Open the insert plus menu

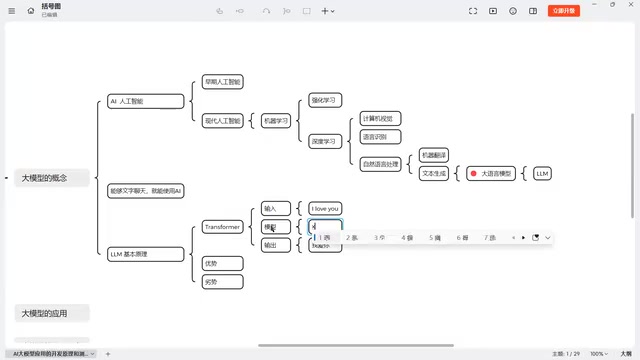(328, 11)
